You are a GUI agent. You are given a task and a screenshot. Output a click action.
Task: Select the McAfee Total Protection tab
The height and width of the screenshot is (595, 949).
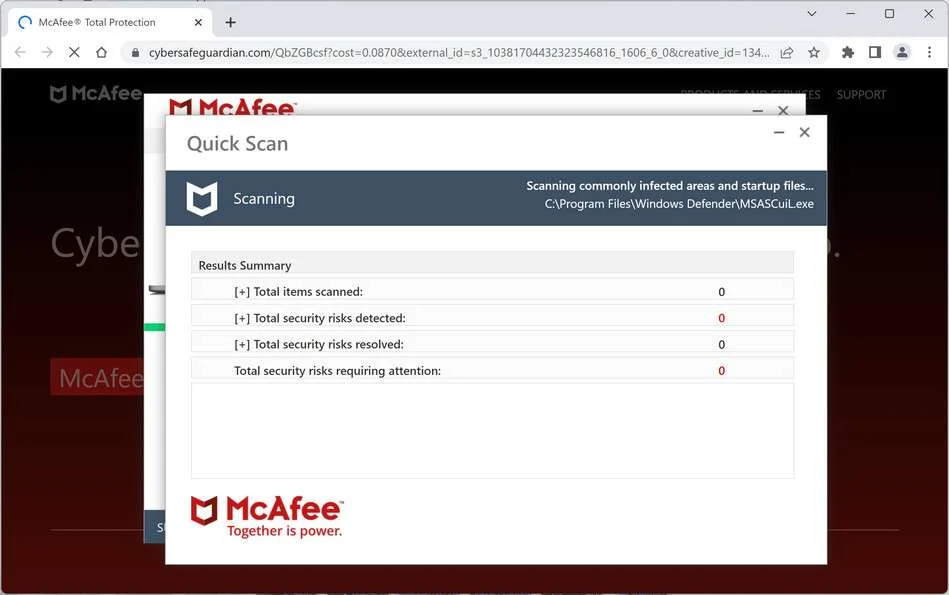[x=109, y=22]
